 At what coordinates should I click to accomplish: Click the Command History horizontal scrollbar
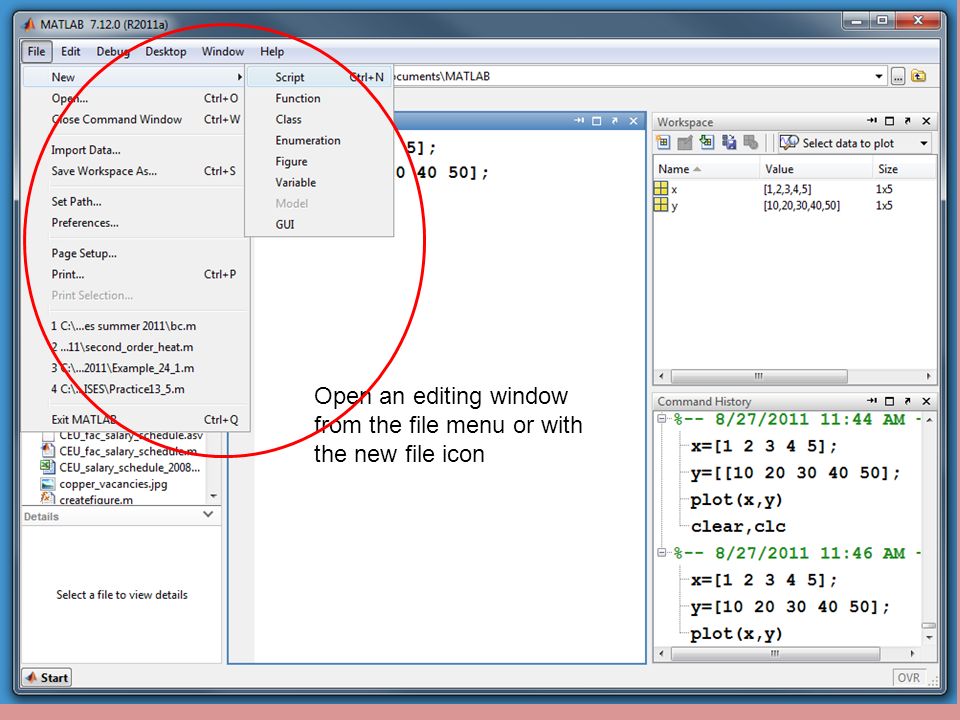coord(775,653)
